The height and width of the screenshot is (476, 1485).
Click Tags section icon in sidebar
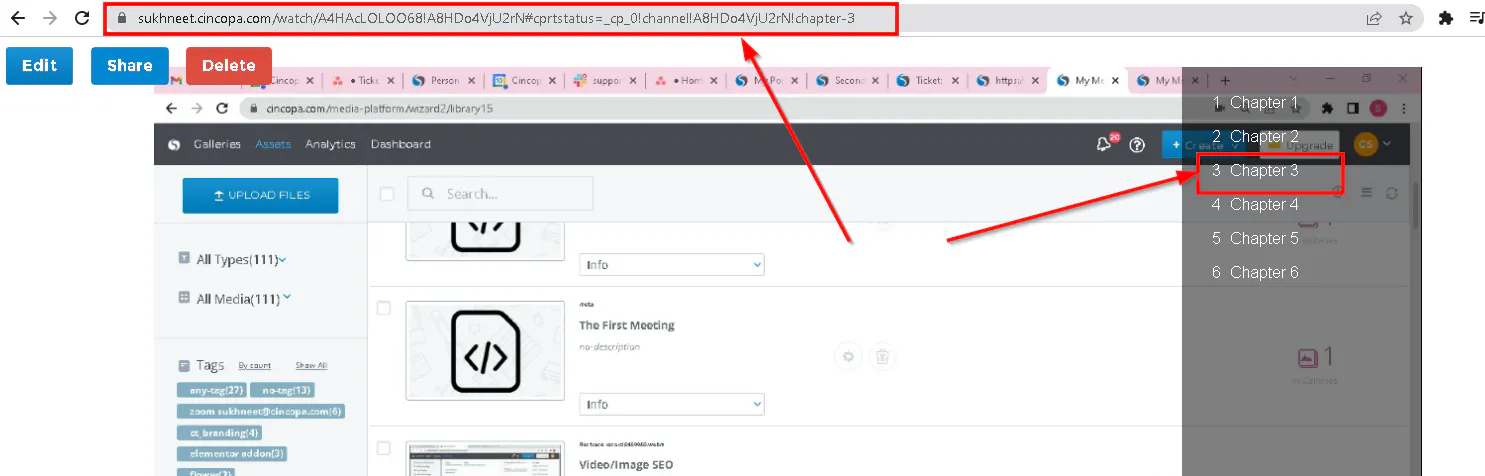pyautogui.click(x=184, y=366)
